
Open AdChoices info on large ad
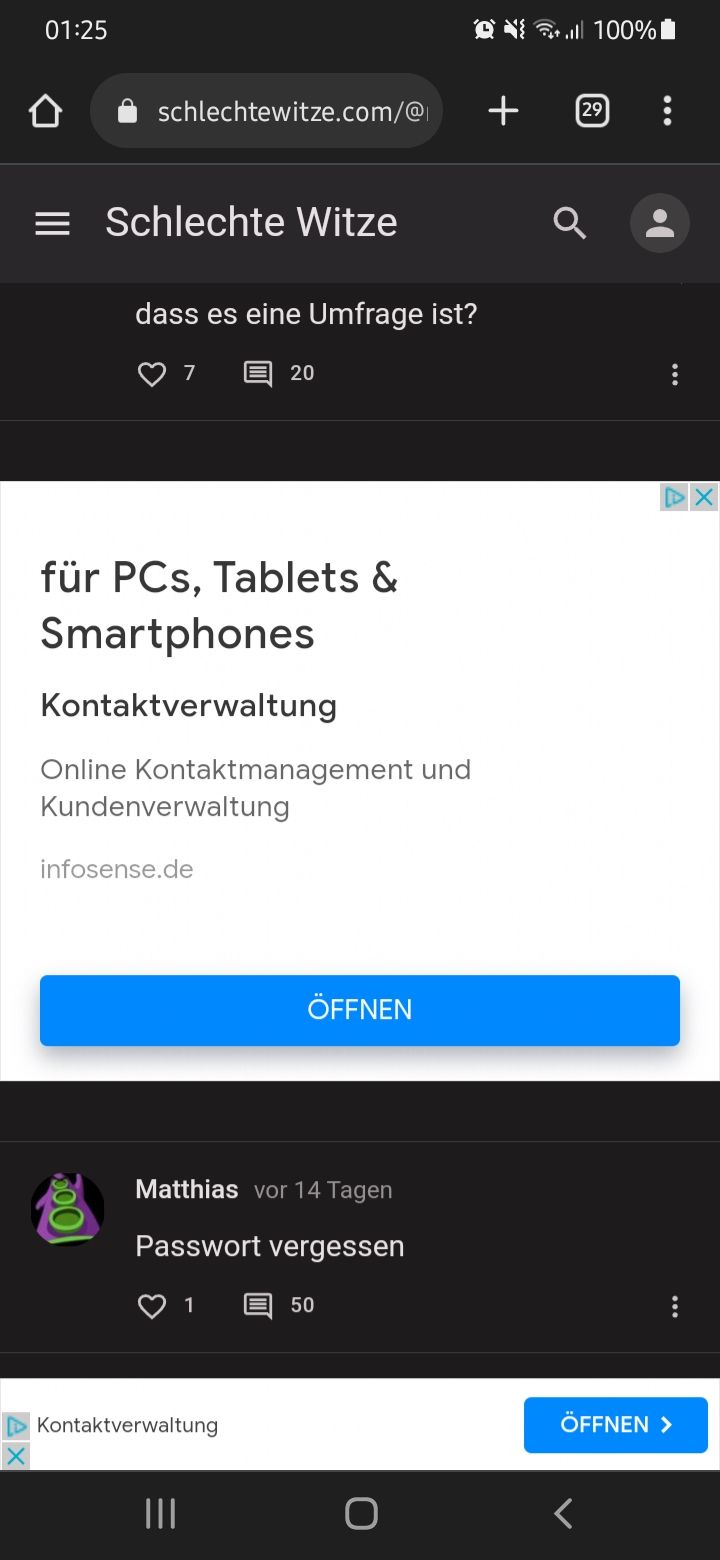click(x=675, y=497)
